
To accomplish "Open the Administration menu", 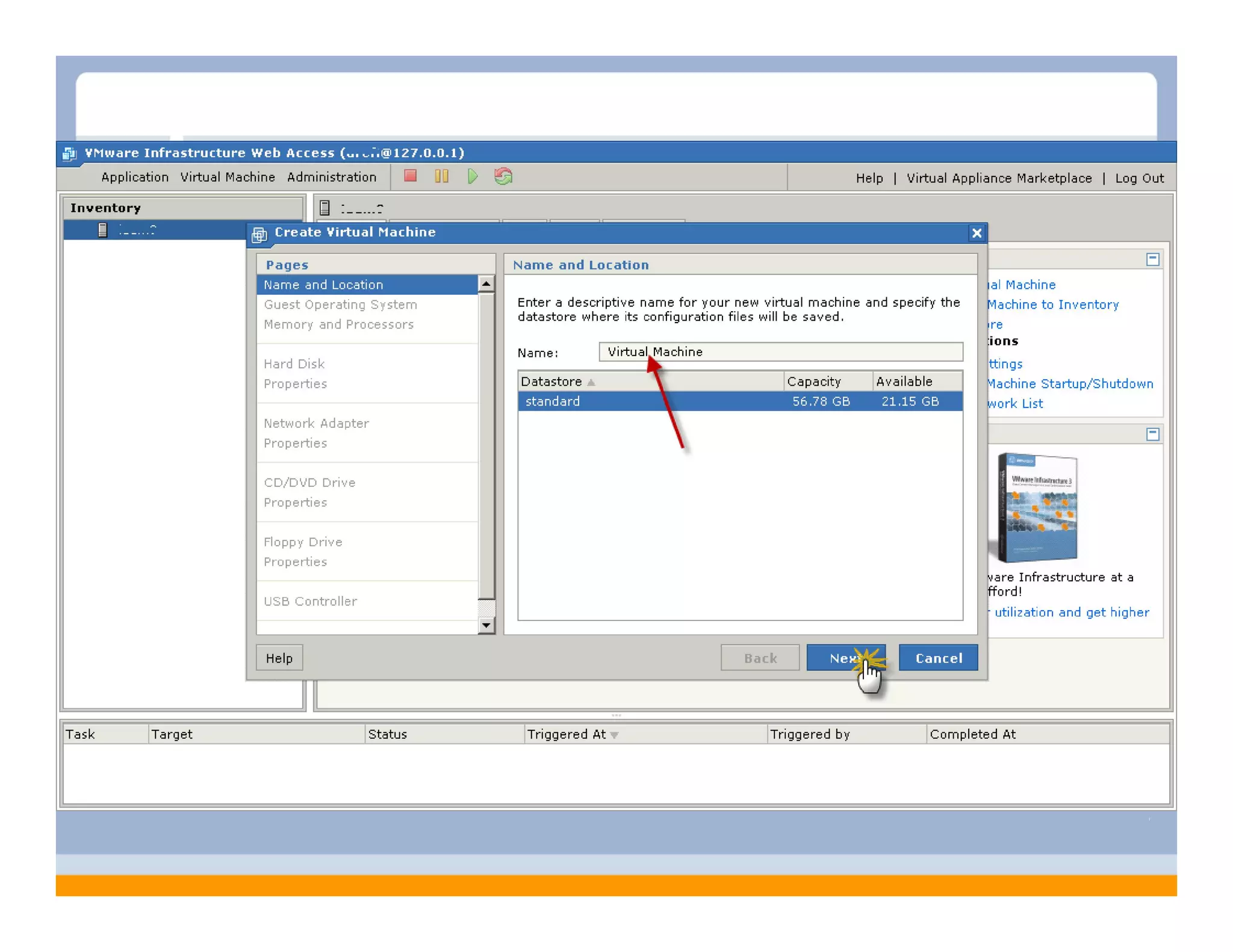I will coord(332,177).
